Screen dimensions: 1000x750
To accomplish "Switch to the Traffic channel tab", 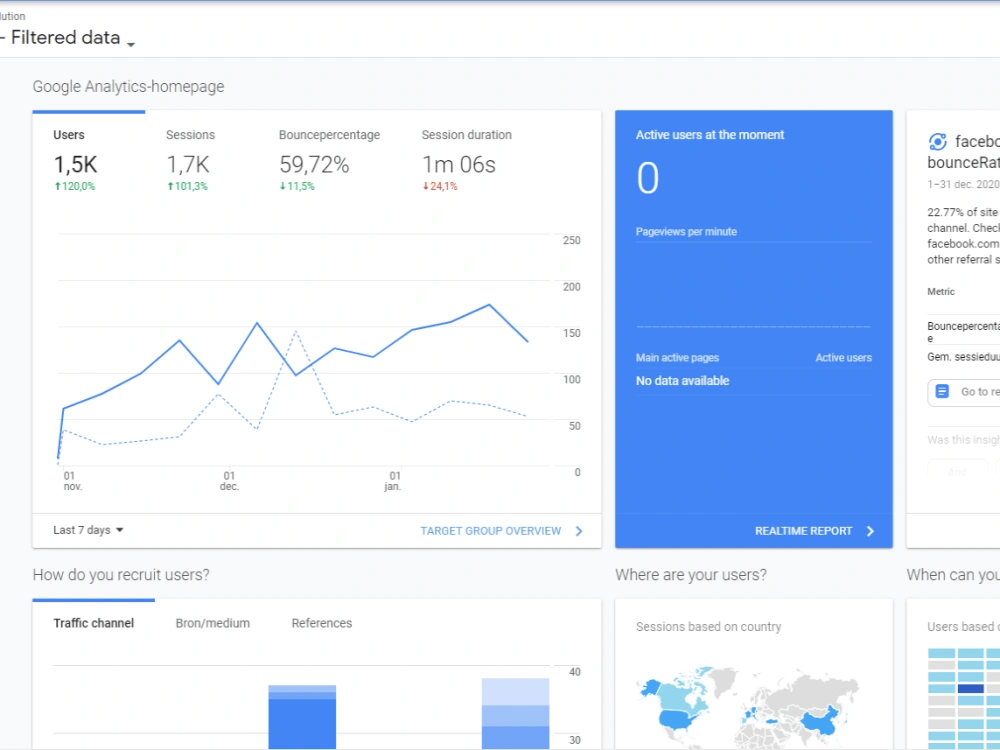I will (93, 623).
